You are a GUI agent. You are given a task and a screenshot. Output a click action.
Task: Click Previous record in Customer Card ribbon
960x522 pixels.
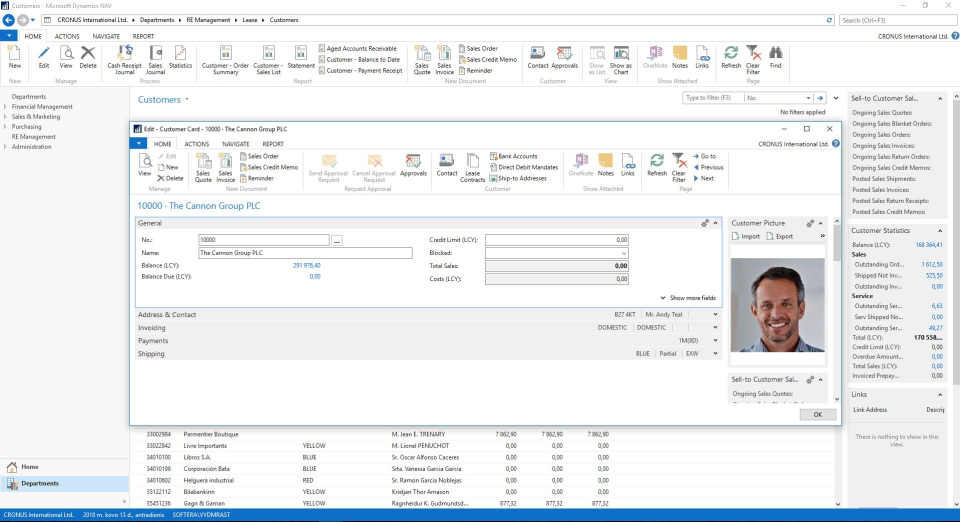click(x=708, y=167)
